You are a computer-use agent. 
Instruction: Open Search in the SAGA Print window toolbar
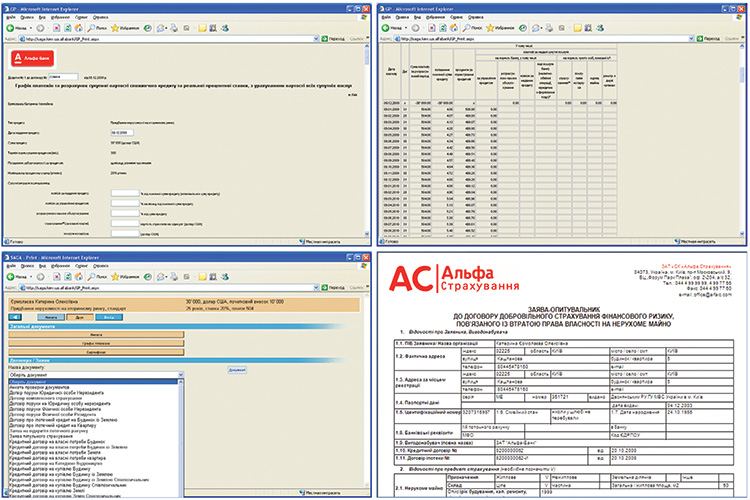point(97,277)
